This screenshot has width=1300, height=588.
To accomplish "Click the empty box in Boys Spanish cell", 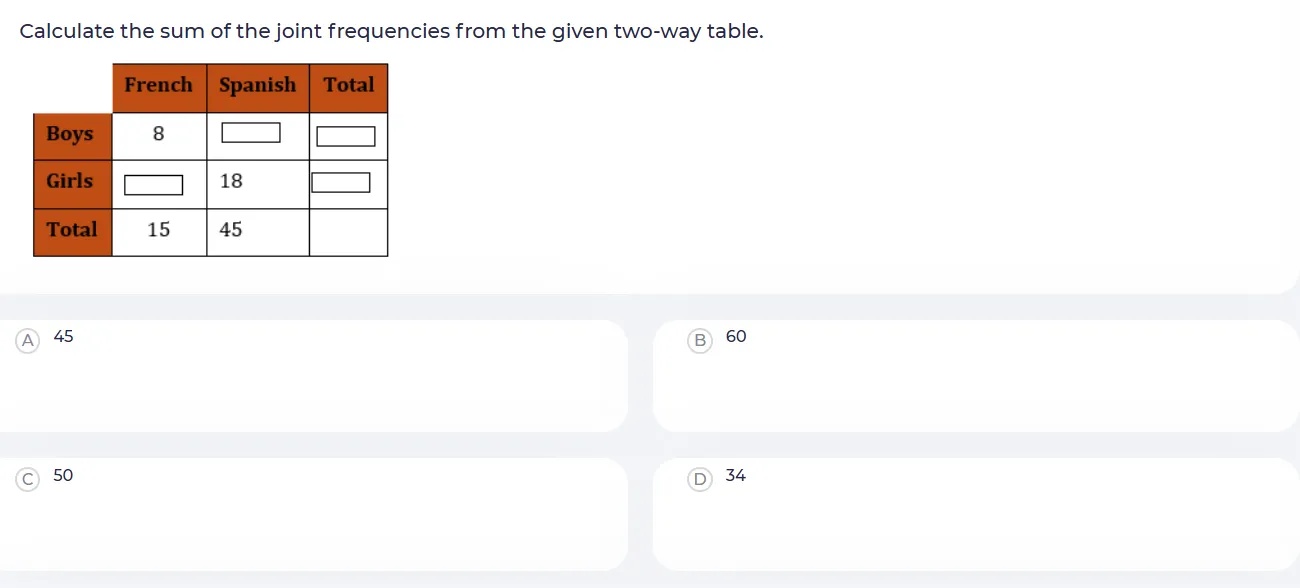I will [x=251, y=131].
